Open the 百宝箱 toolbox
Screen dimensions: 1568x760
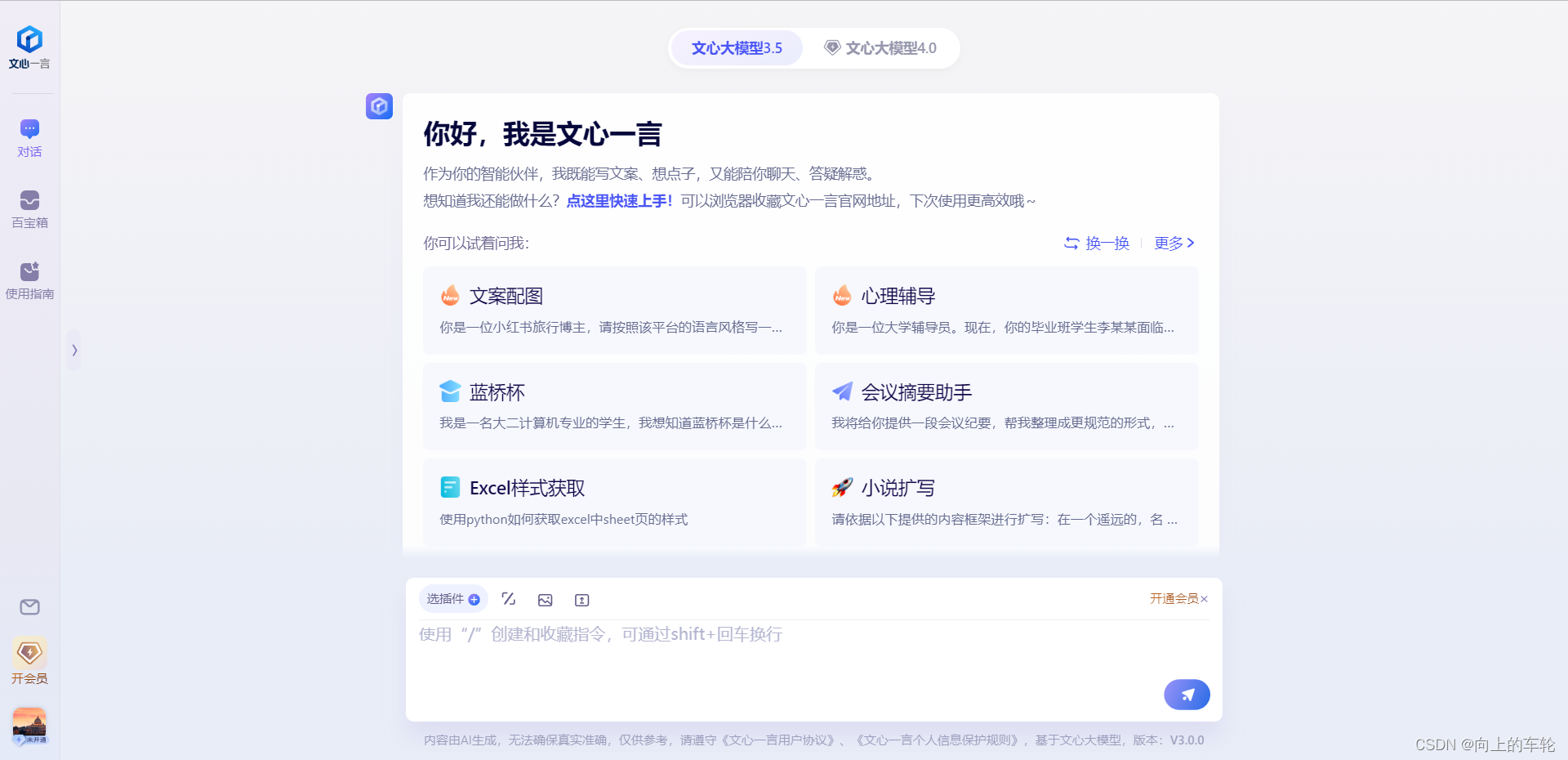click(29, 209)
